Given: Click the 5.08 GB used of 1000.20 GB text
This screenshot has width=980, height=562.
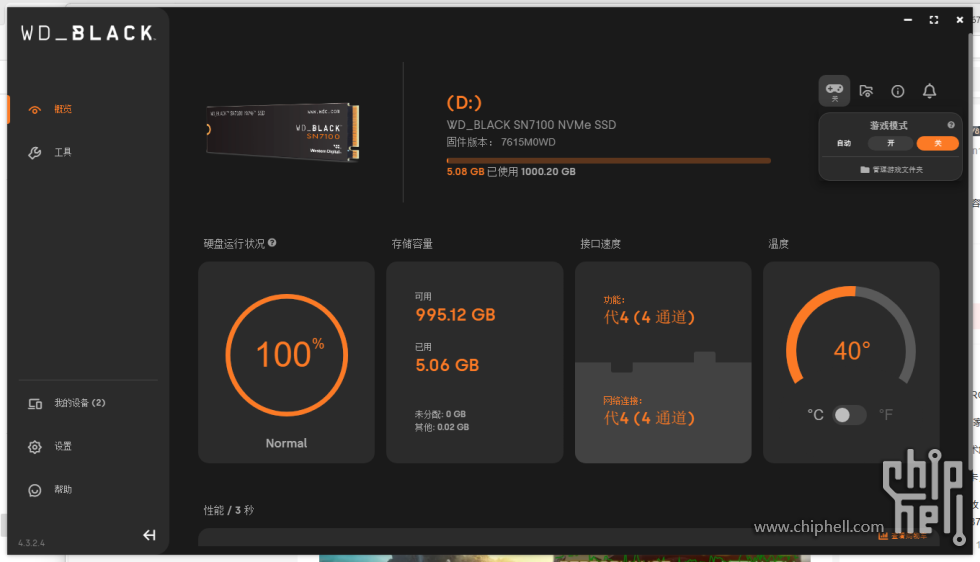Looking at the screenshot, I should [511, 172].
